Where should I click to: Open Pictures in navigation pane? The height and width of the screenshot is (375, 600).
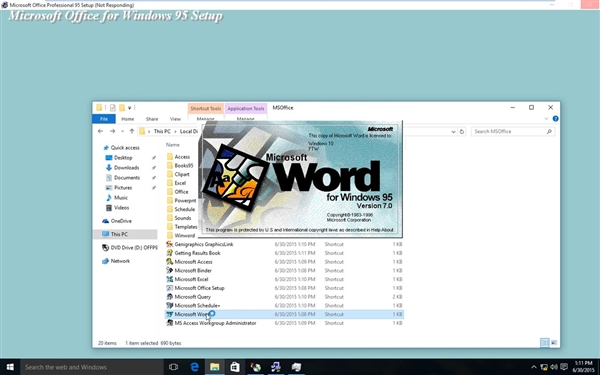(x=119, y=188)
